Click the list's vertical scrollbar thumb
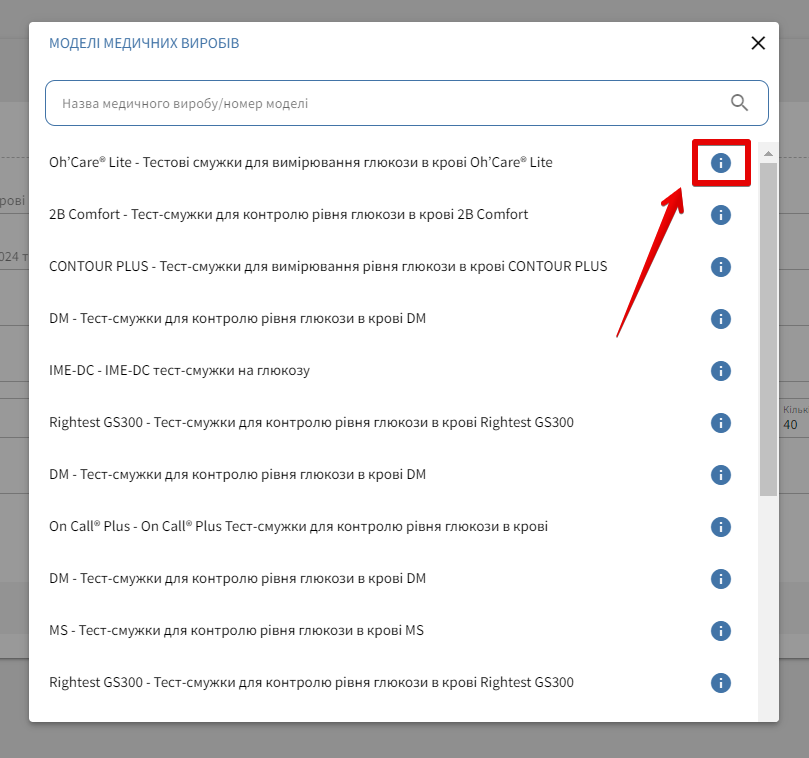This screenshot has height=758, width=809. click(768, 330)
